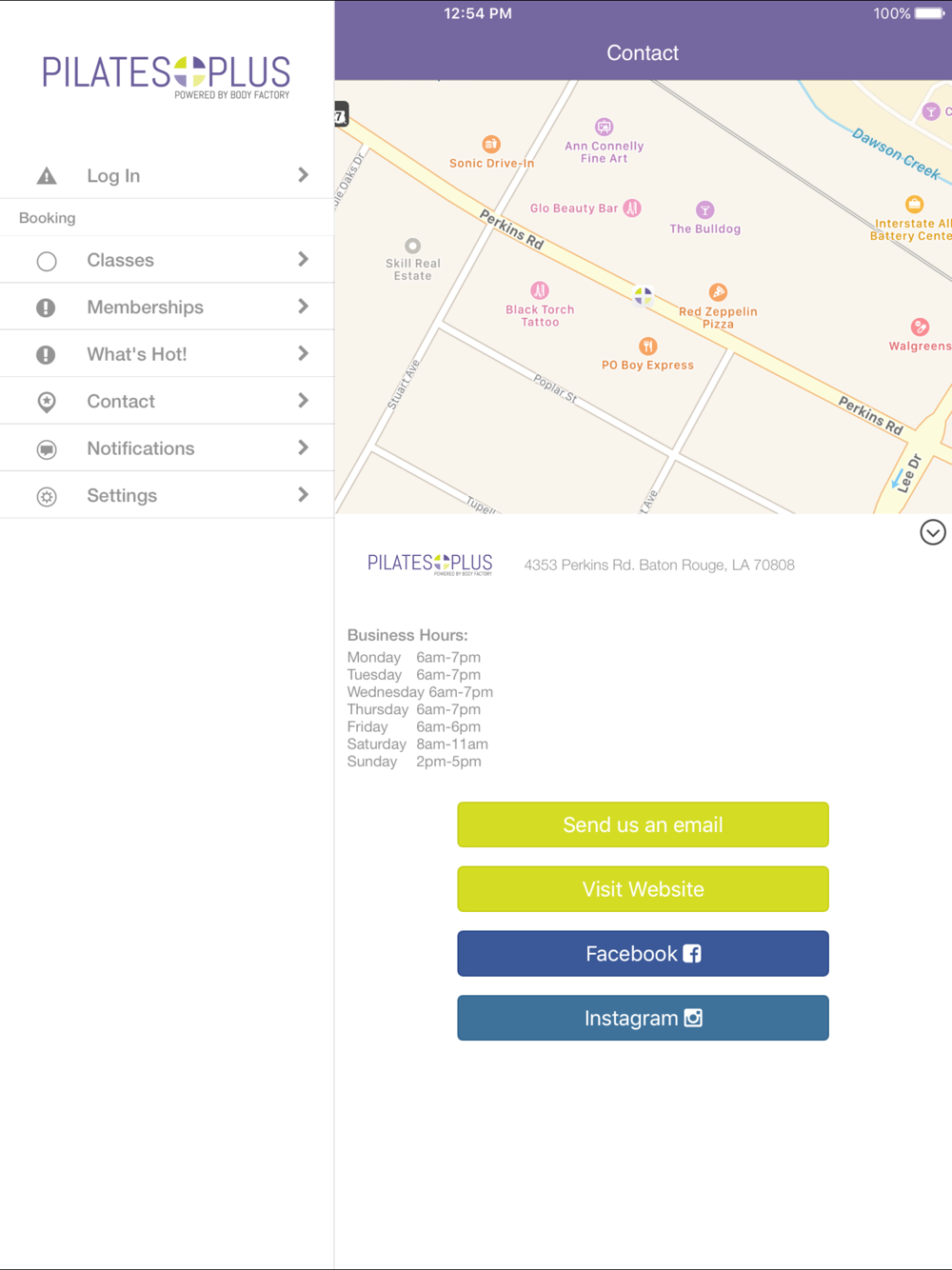Tap the Red Zeppelin Pizza map marker
This screenshot has height=1270, width=952.
tap(718, 292)
